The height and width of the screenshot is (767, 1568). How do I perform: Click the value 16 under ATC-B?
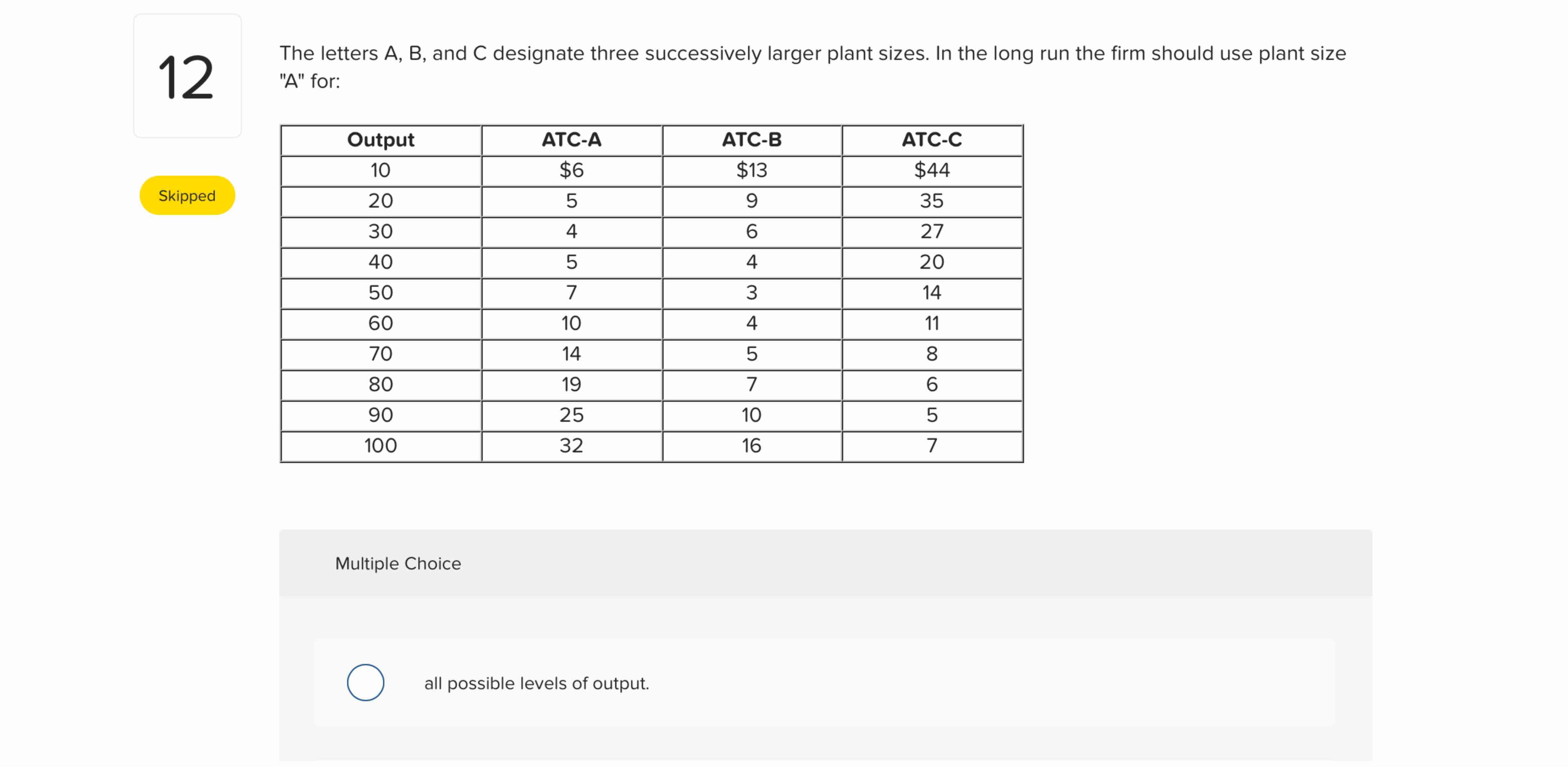point(751,445)
